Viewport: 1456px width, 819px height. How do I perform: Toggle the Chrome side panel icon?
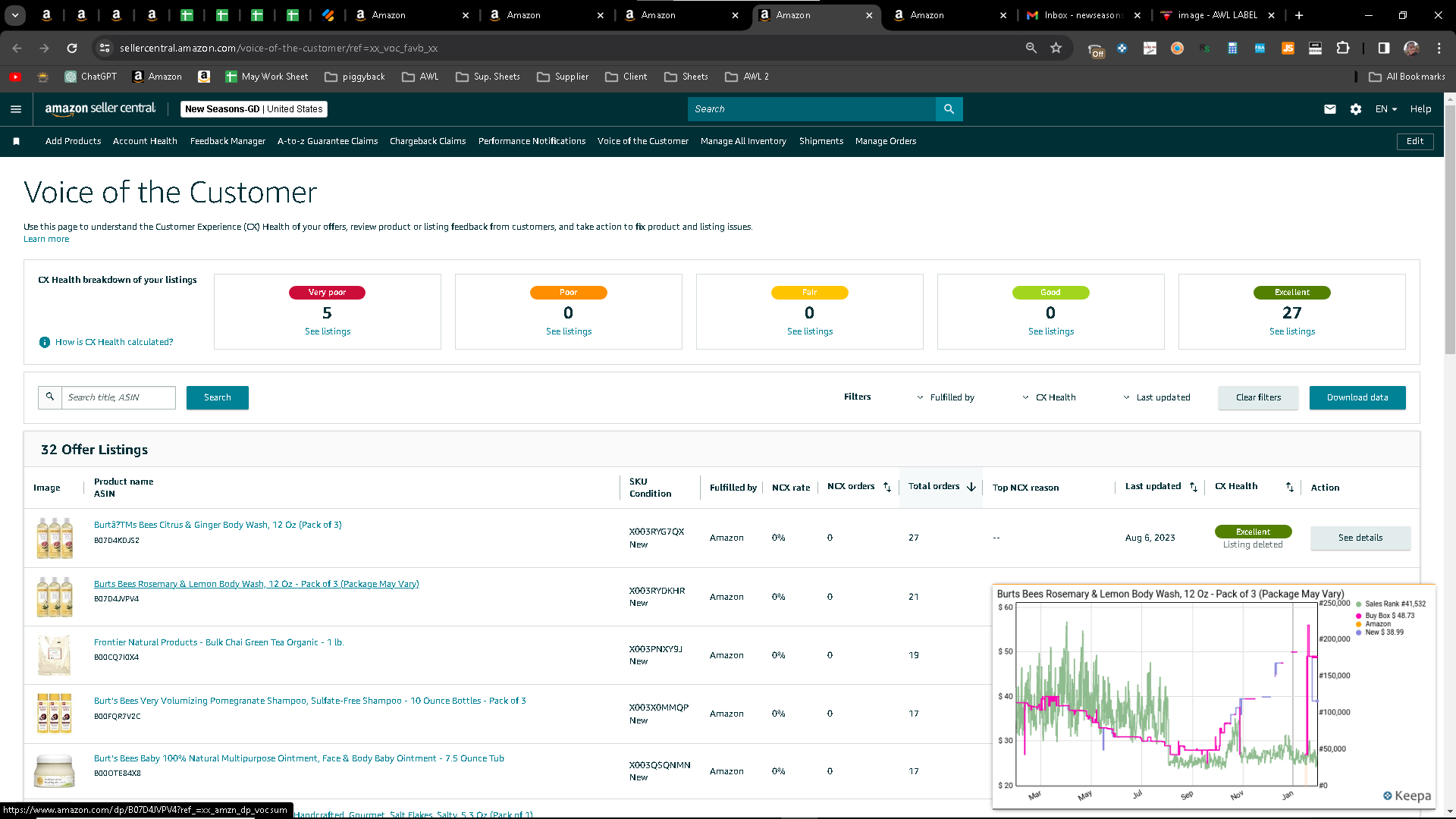(x=1384, y=48)
